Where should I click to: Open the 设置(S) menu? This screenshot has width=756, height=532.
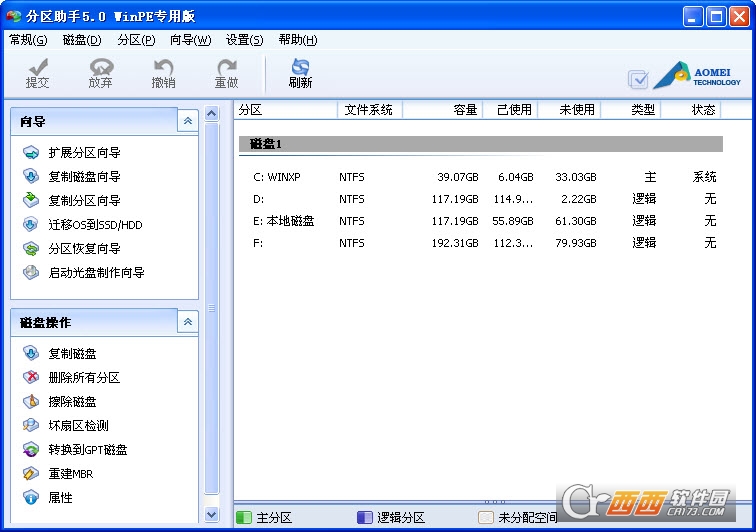tap(244, 40)
